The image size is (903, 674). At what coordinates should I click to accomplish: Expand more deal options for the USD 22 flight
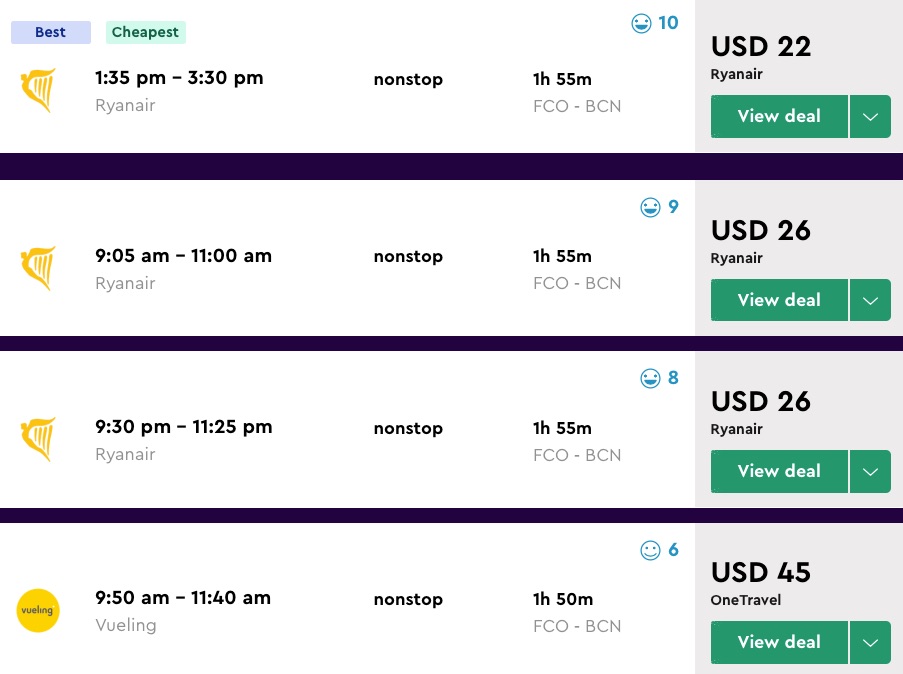[870, 117]
